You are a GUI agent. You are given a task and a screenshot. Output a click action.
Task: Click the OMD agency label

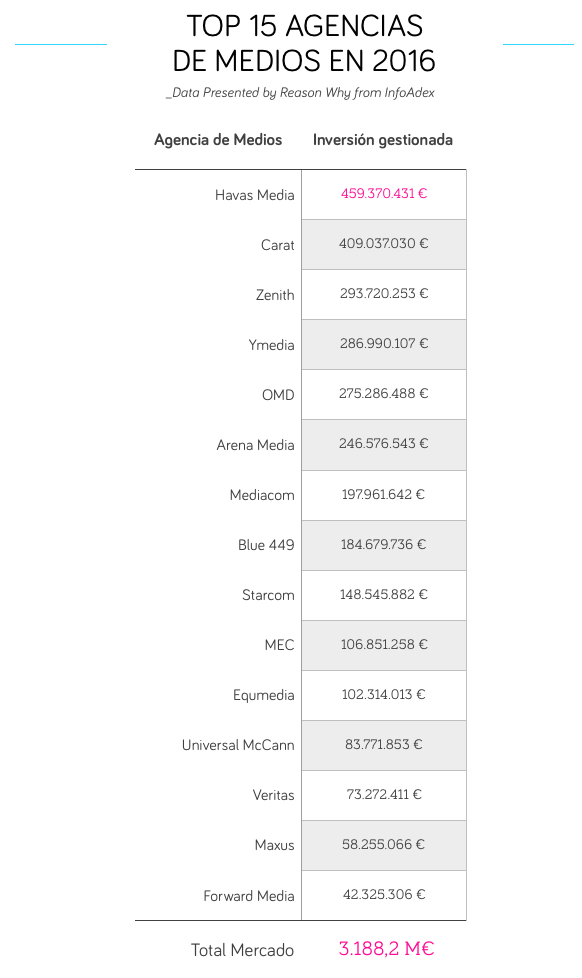(278, 395)
